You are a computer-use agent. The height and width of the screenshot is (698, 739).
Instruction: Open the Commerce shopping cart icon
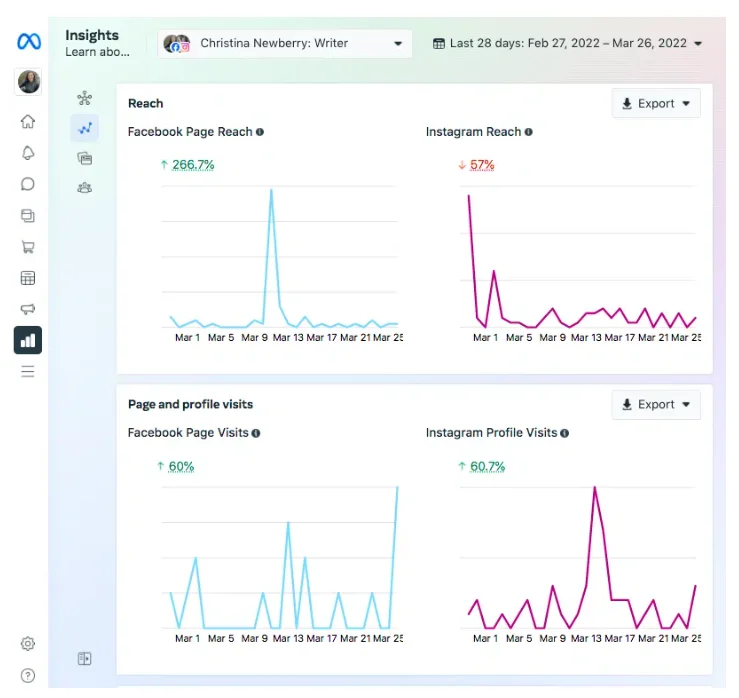28,246
